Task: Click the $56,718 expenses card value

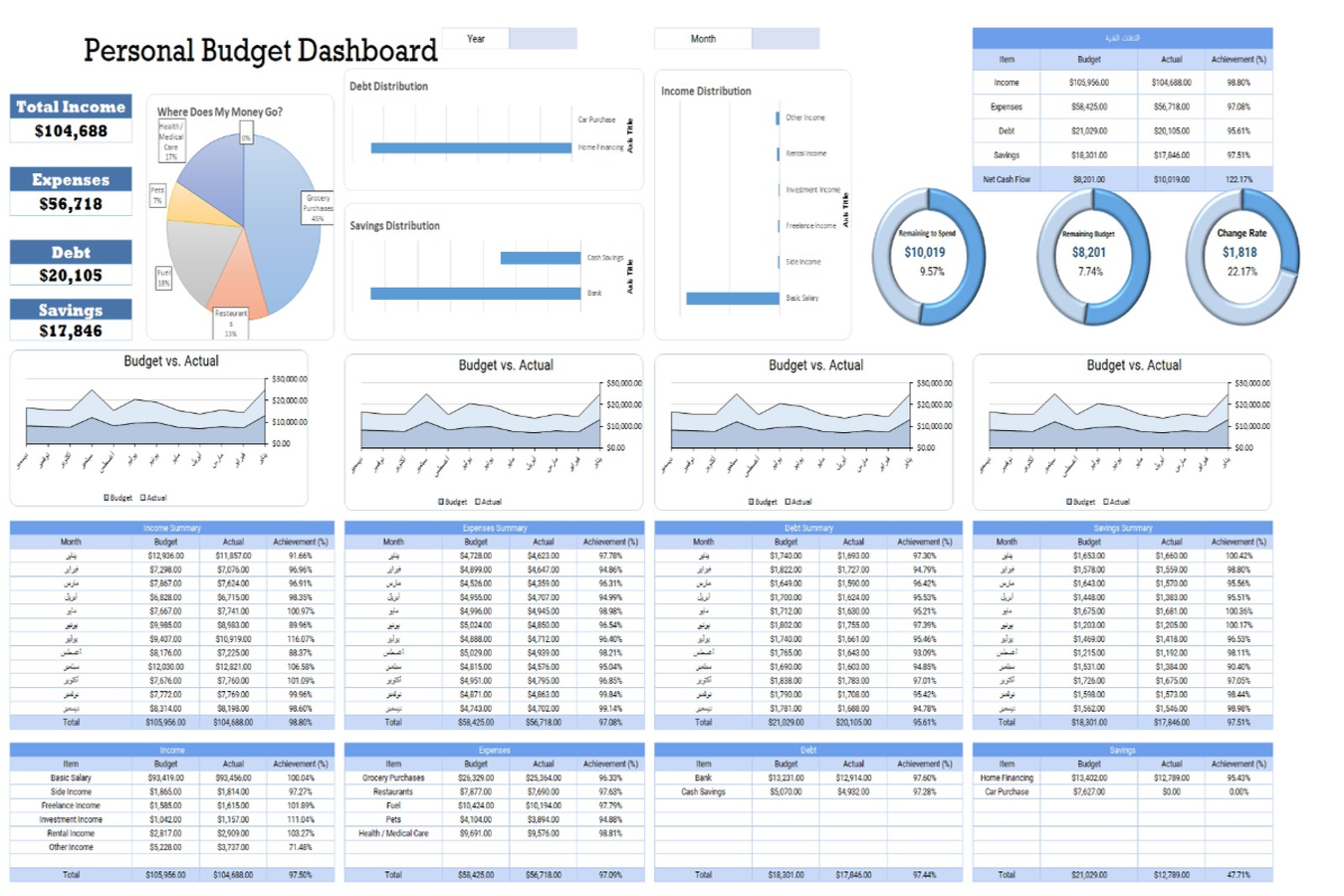Action: point(71,204)
